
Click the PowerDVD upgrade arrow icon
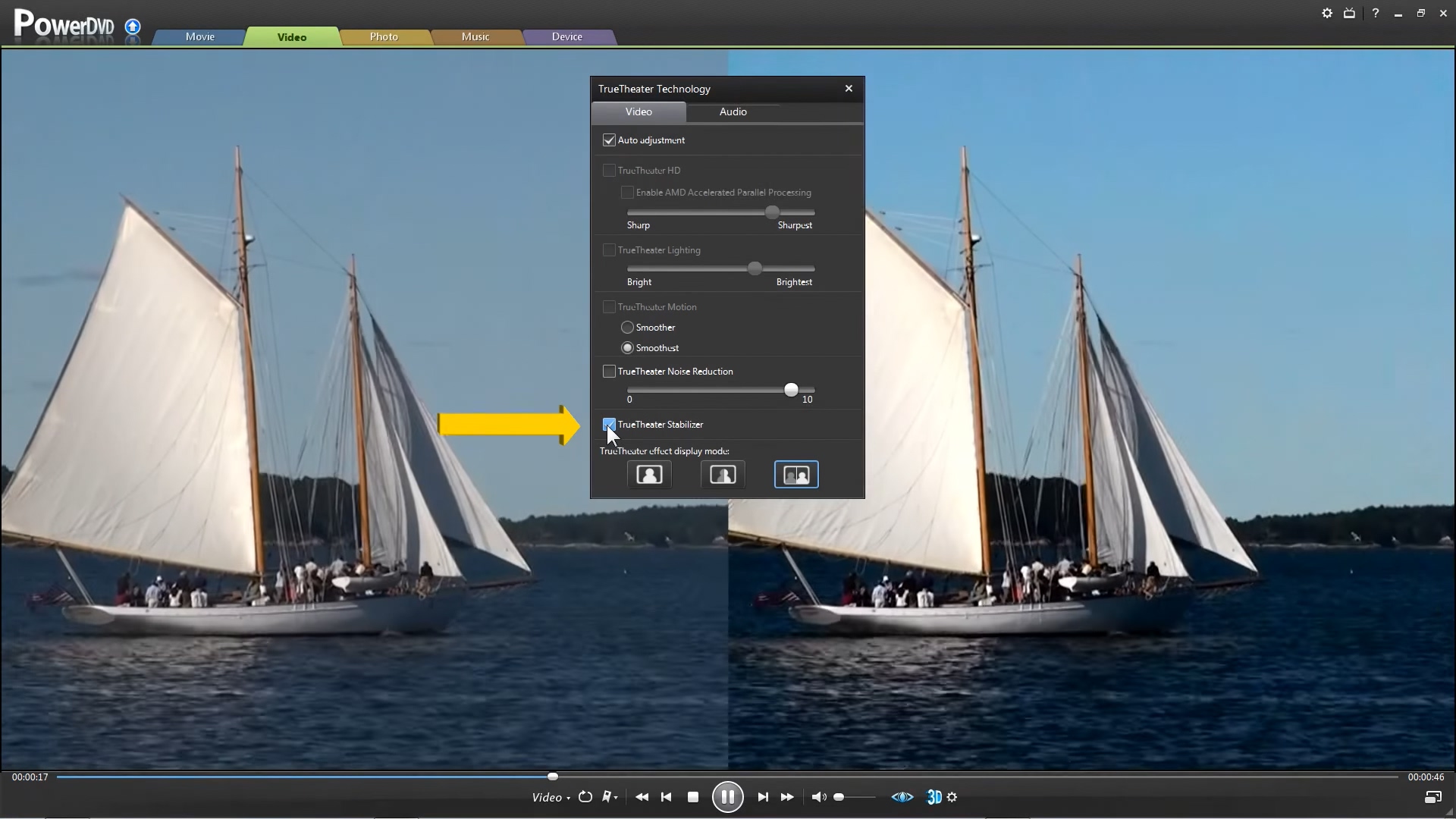coord(133,27)
